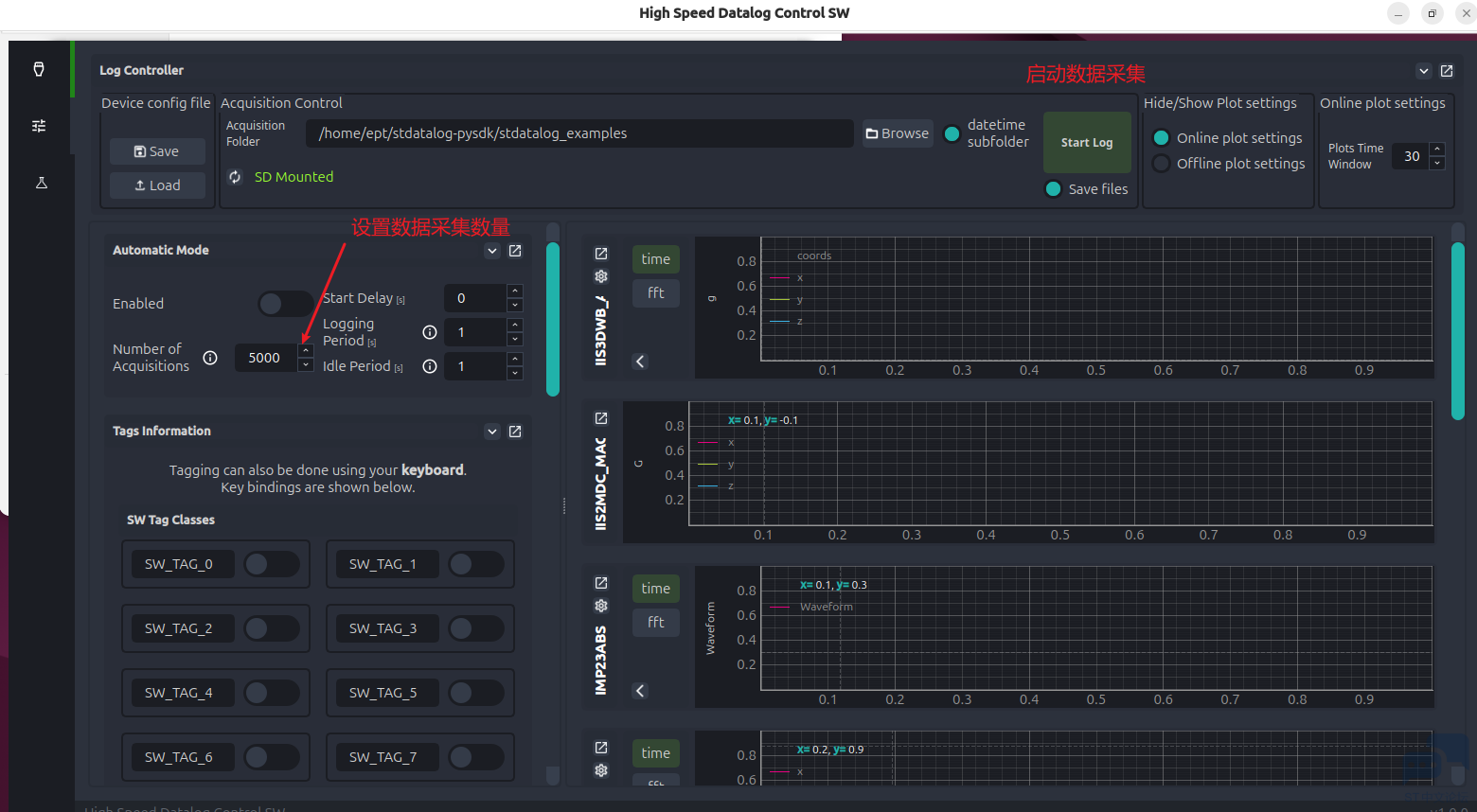1477x812 pixels.
Task: Pop out the IIS2MDC plot window
Action: 601,418
